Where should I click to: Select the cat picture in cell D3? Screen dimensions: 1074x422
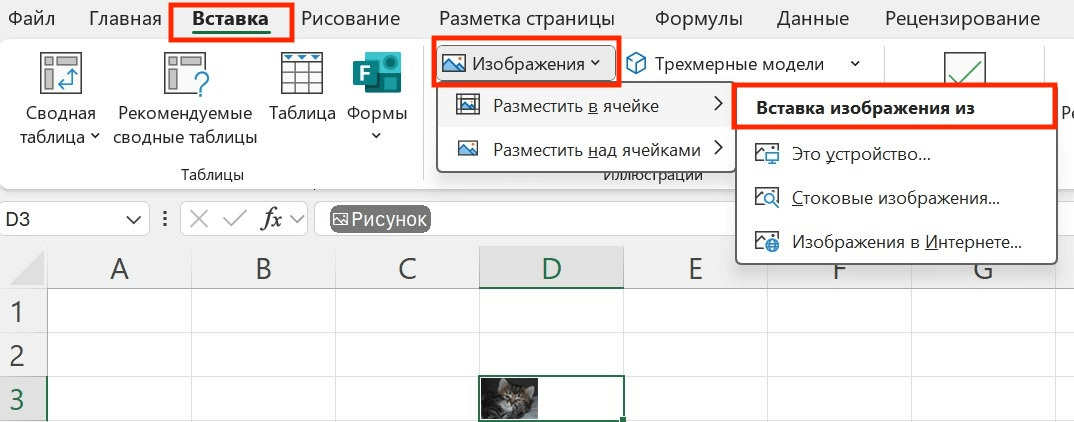(x=509, y=398)
